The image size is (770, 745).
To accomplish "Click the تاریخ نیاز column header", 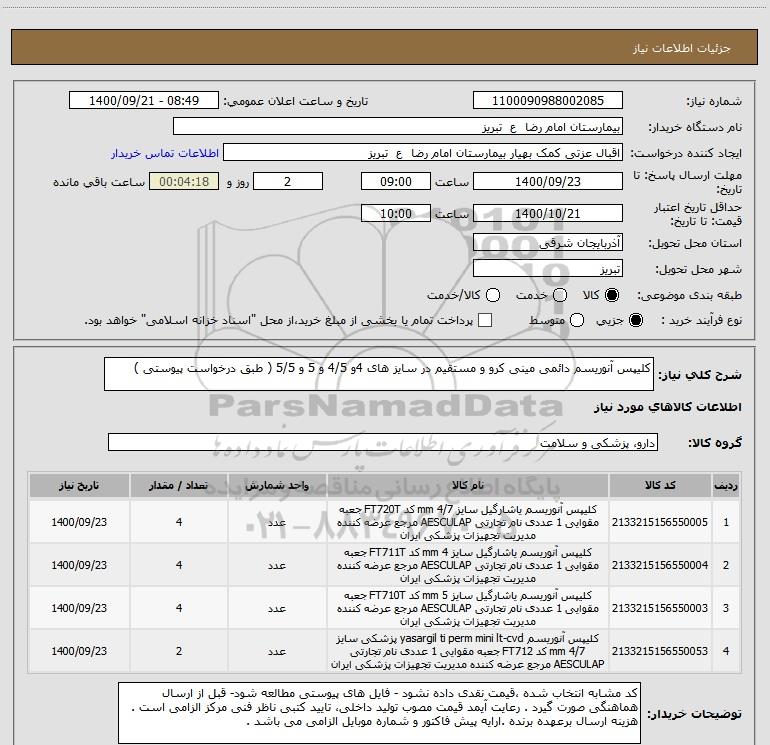I will pyautogui.click(x=79, y=486).
